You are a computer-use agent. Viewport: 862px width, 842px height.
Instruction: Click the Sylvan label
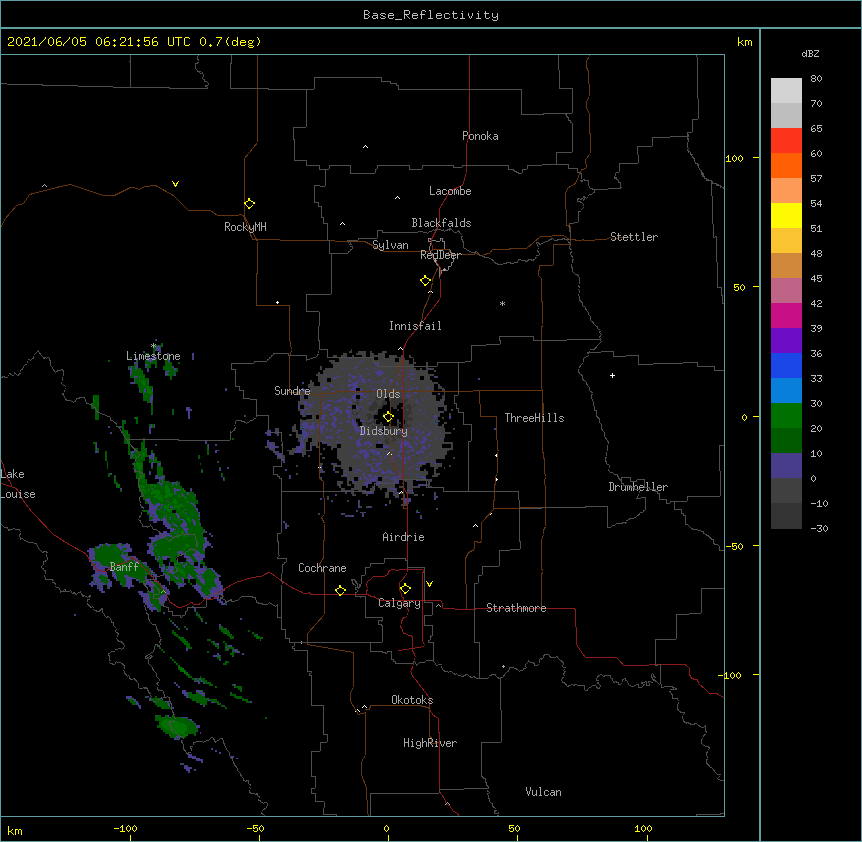pyautogui.click(x=390, y=245)
